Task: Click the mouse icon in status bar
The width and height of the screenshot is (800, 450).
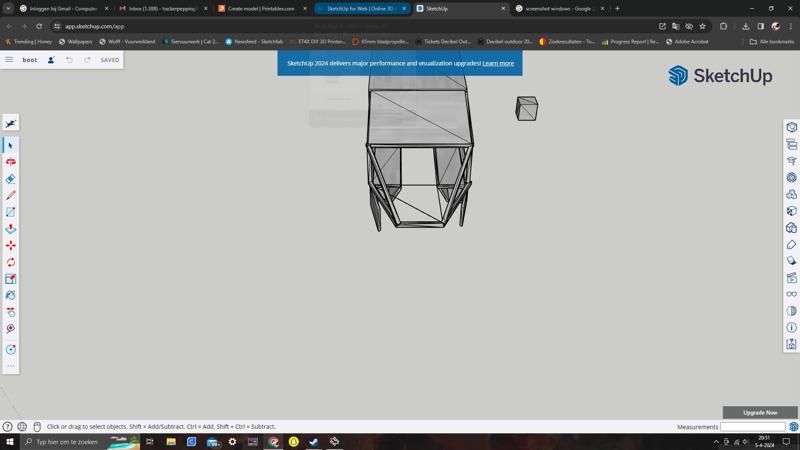Action: (37, 427)
